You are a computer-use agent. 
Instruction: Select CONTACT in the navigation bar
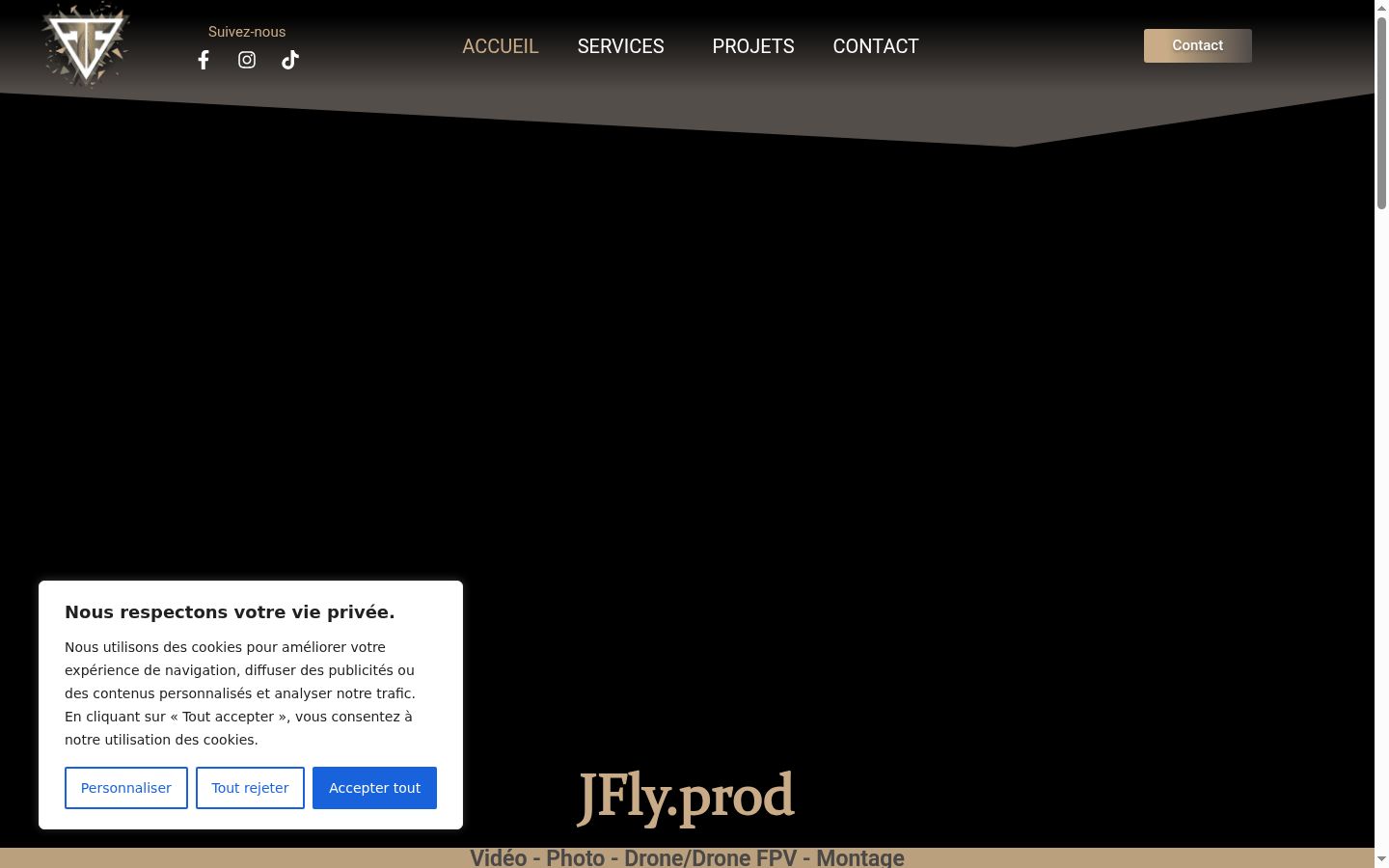(x=876, y=46)
